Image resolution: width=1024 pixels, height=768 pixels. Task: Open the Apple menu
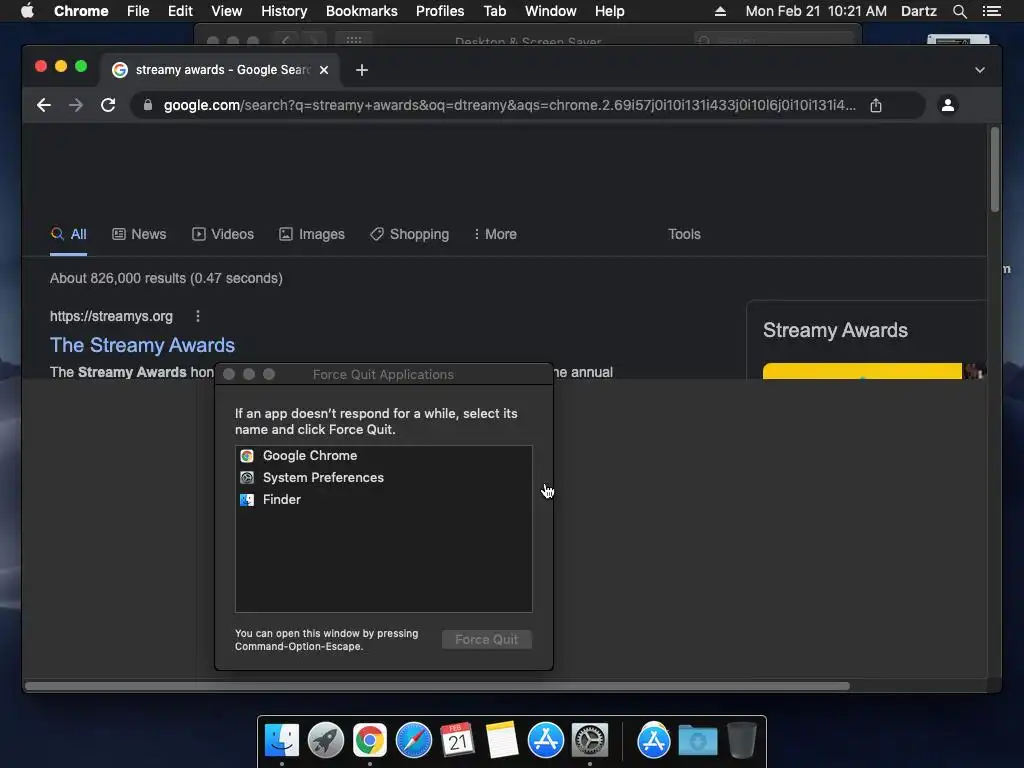click(27, 11)
